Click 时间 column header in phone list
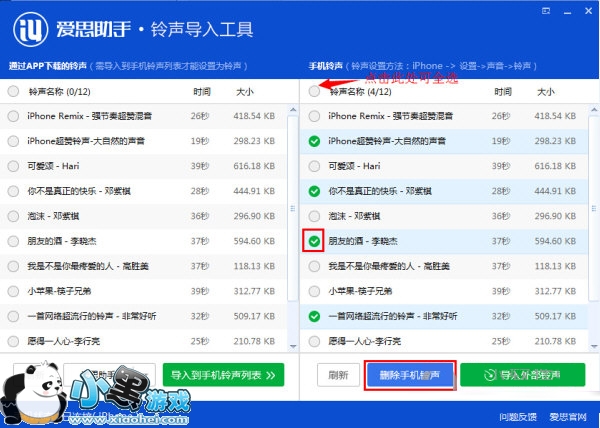The width and height of the screenshot is (600, 428). (503, 92)
